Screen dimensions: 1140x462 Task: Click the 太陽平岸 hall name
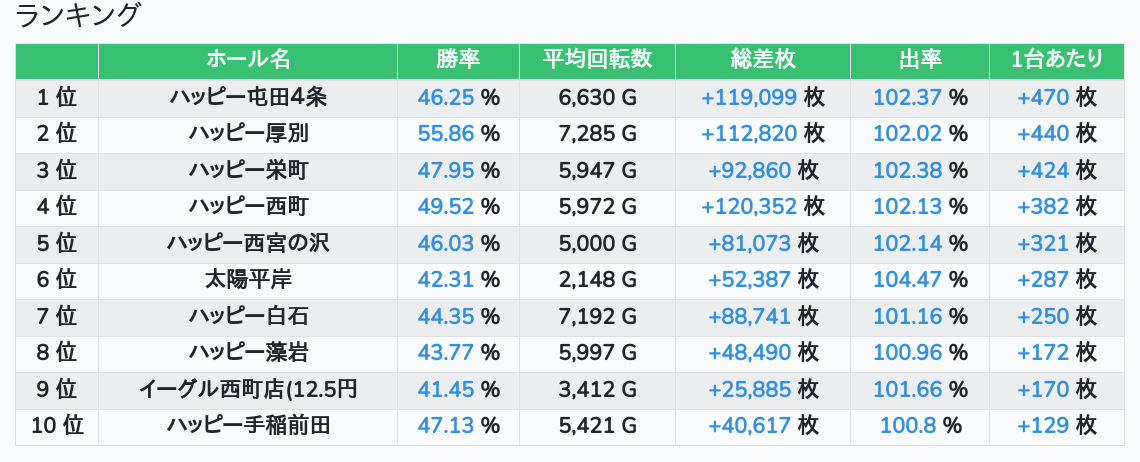pos(248,279)
